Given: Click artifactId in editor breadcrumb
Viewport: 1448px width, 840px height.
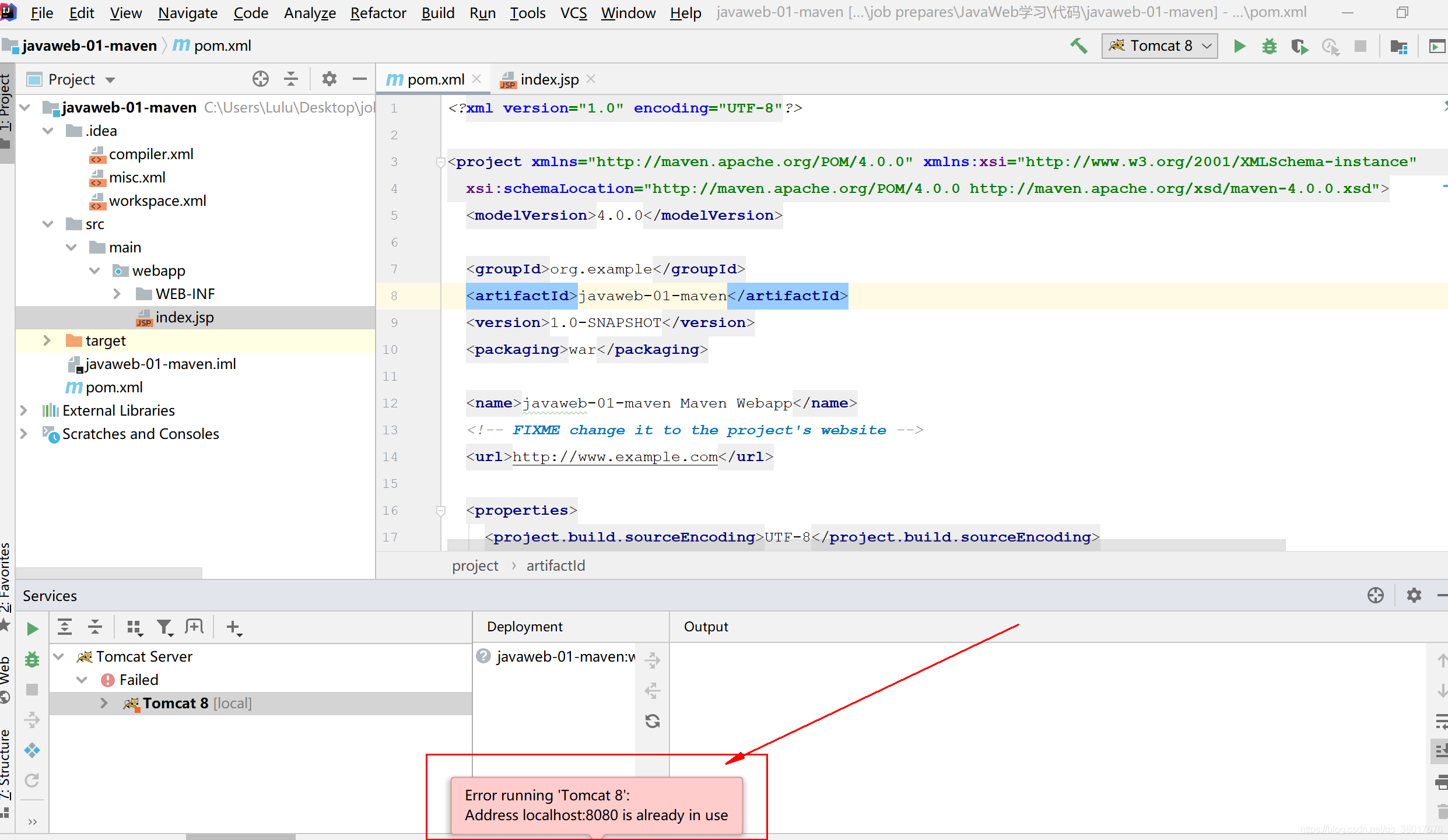Looking at the screenshot, I should [555, 565].
